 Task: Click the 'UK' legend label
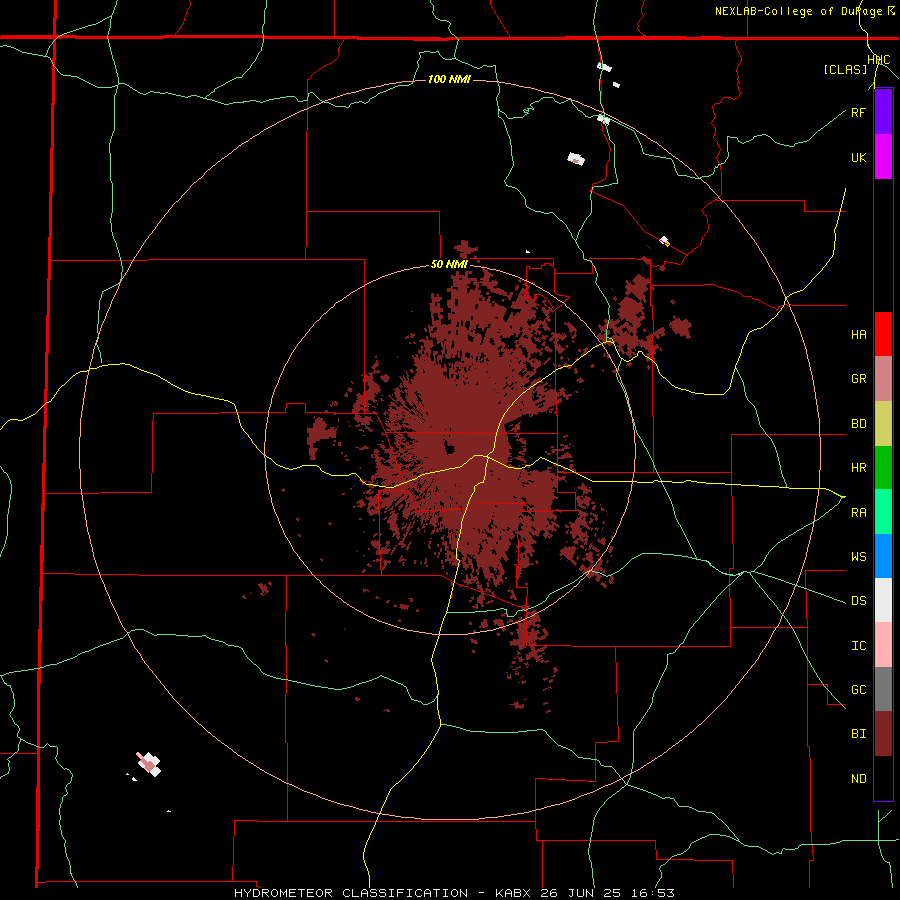tap(858, 157)
